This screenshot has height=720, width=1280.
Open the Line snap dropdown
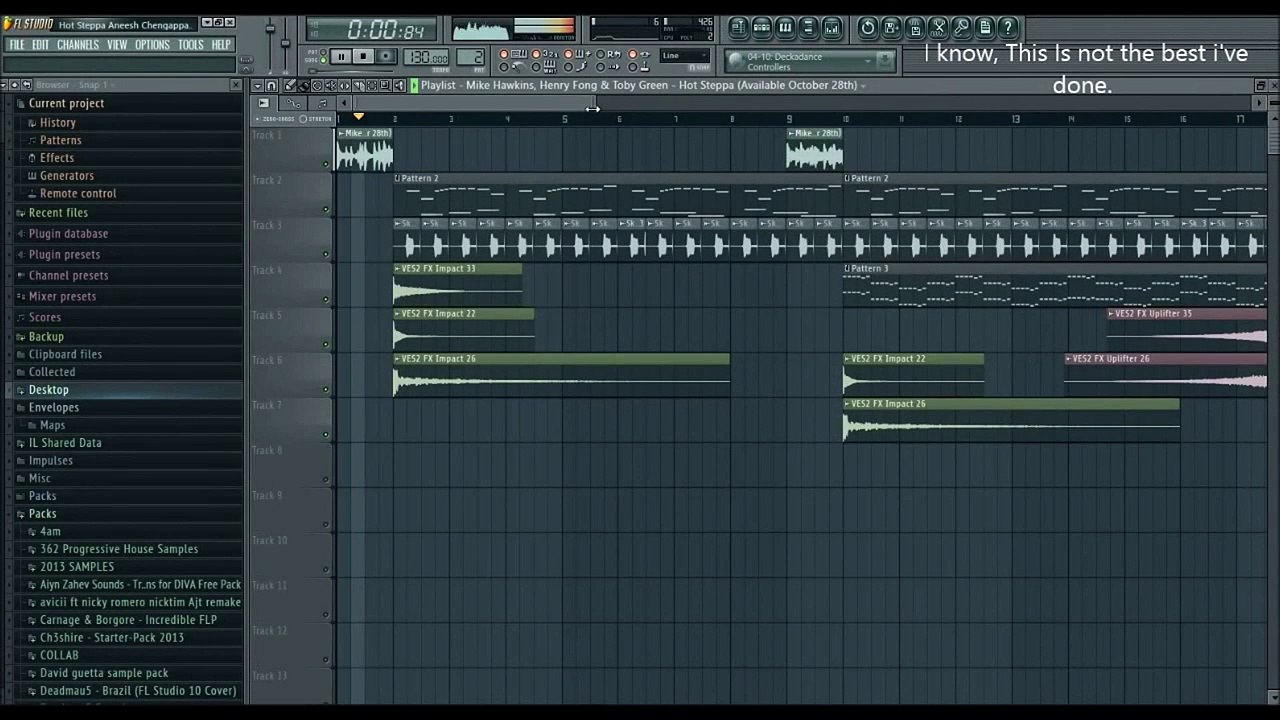[x=685, y=56]
